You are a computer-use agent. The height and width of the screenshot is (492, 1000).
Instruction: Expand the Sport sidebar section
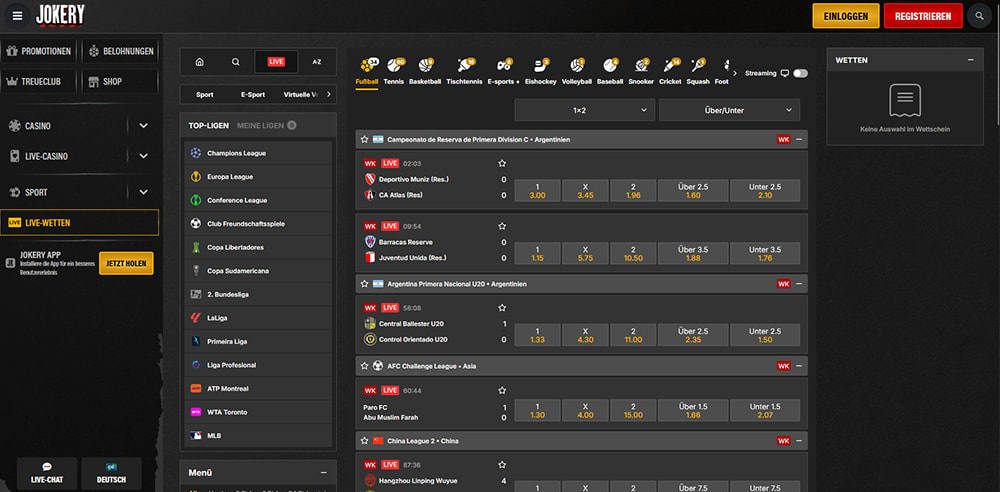click(x=143, y=192)
